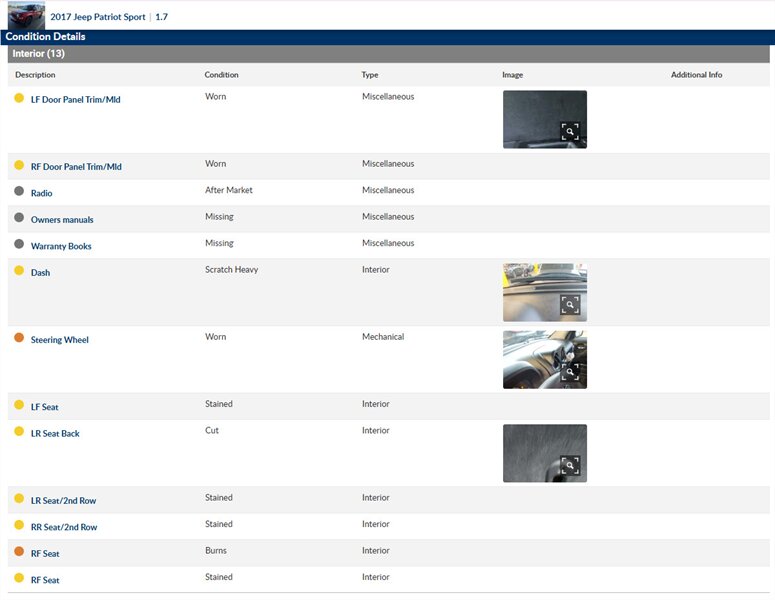Image resolution: width=775 pixels, height=600 pixels.
Task: Click magnify icon on Steering Wheel image
Action: point(569,372)
